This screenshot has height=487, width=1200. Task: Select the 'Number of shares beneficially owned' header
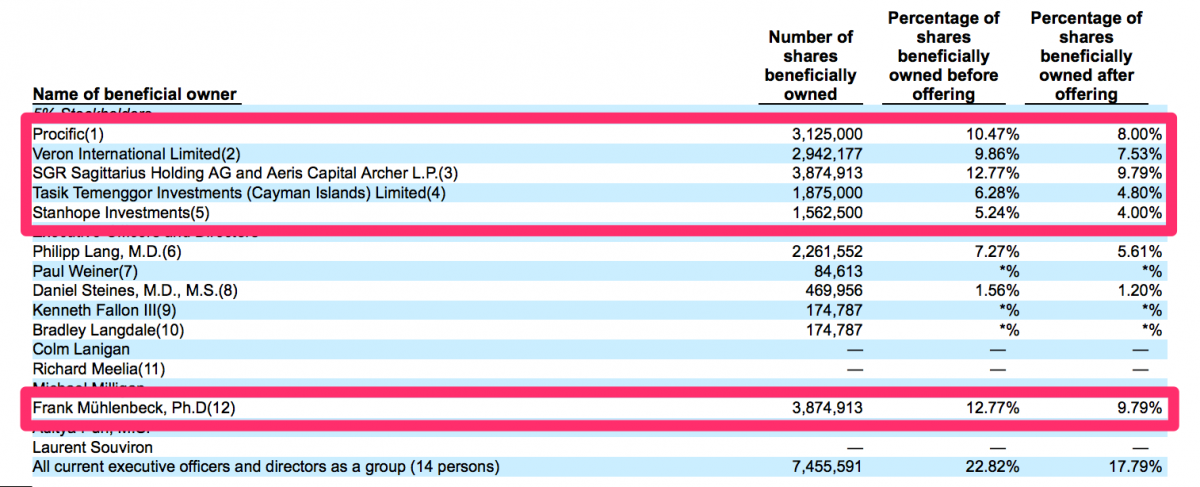pyautogui.click(x=810, y=65)
